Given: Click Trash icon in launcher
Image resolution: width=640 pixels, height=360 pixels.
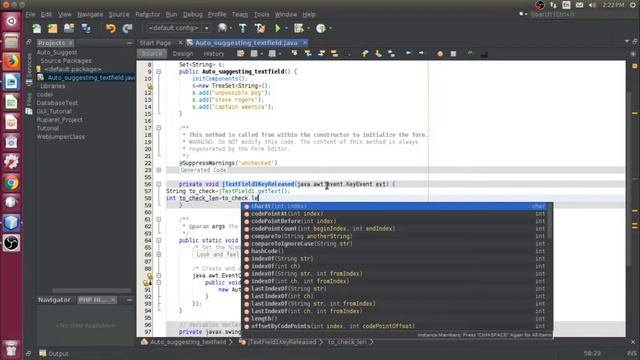Looking at the screenshot, I should pyautogui.click(x=11, y=348).
